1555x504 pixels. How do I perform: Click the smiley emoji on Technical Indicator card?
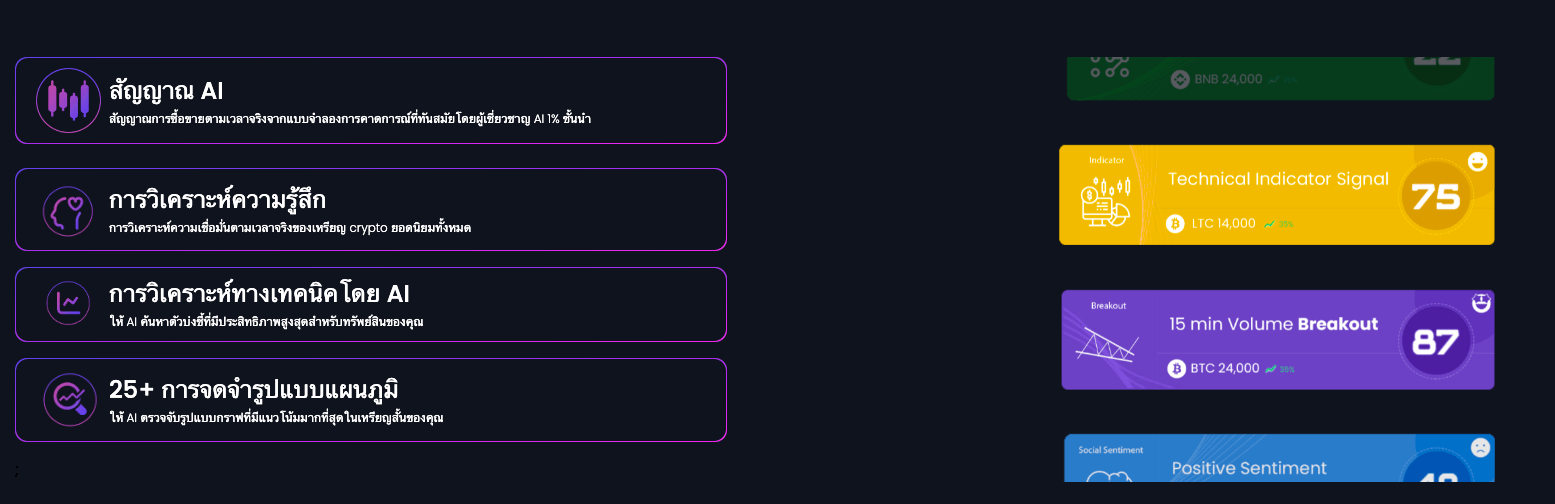[1477, 161]
